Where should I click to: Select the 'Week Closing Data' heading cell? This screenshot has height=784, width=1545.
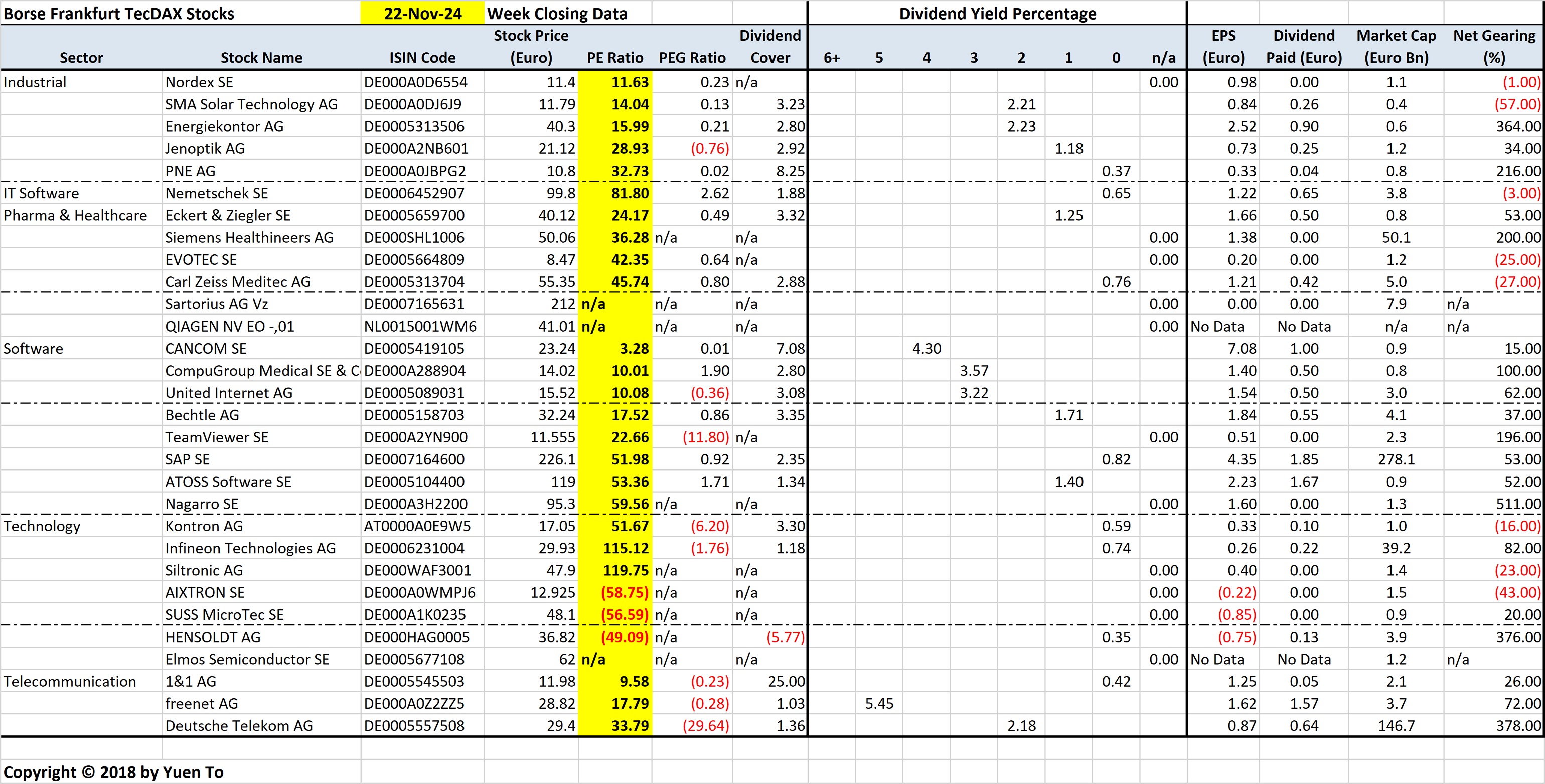(557, 13)
